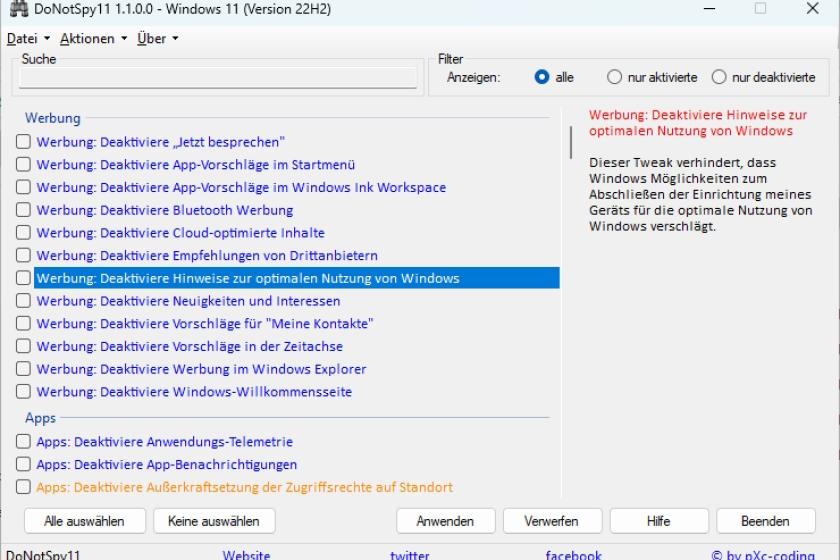The image size is (840, 560).
Task: Select row 'Werbung: Deaktiviere Cloud-optimierte Inhalte'
Action: pyautogui.click(x=181, y=233)
